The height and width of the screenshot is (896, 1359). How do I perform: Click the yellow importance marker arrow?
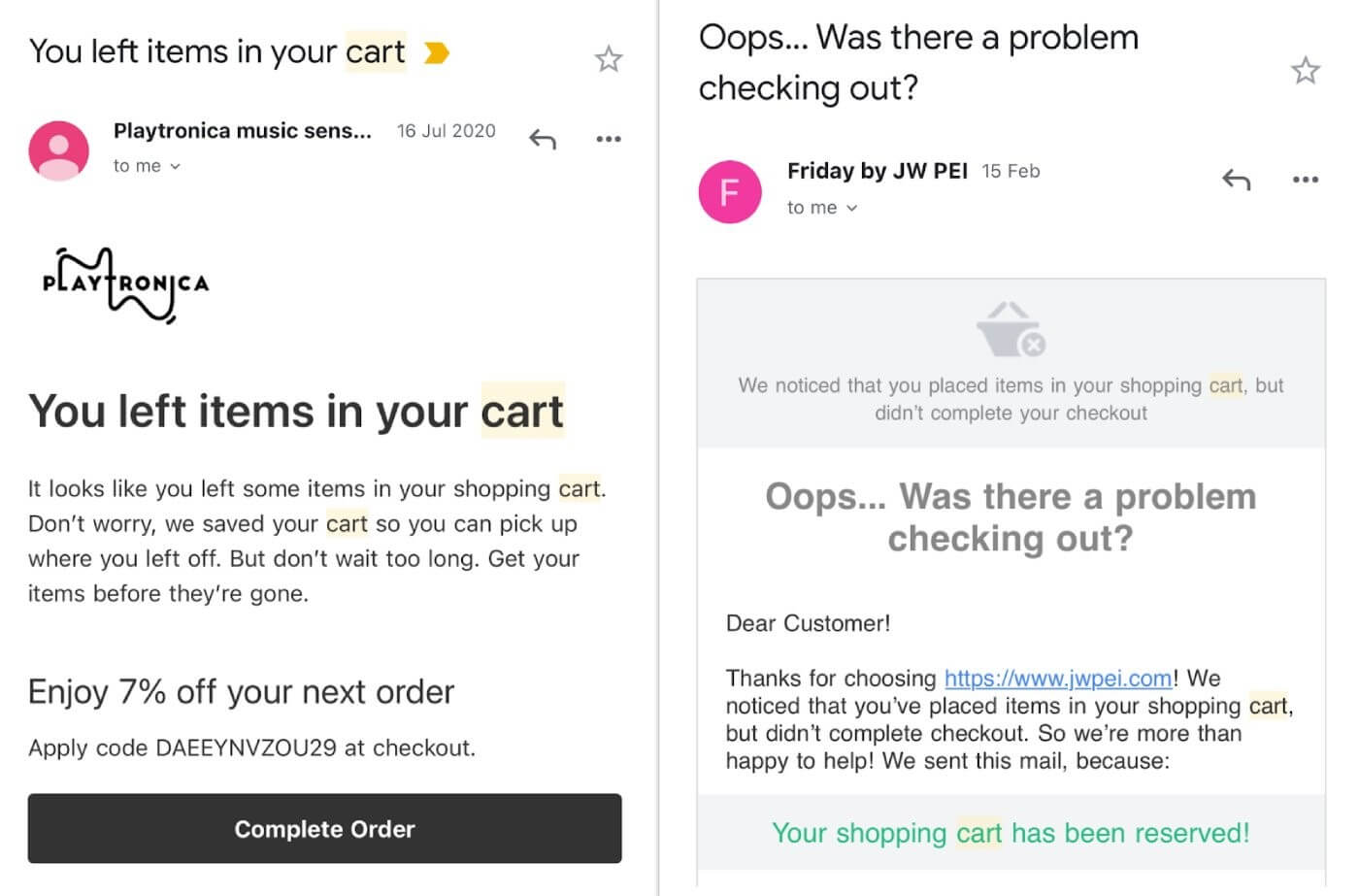(437, 52)
